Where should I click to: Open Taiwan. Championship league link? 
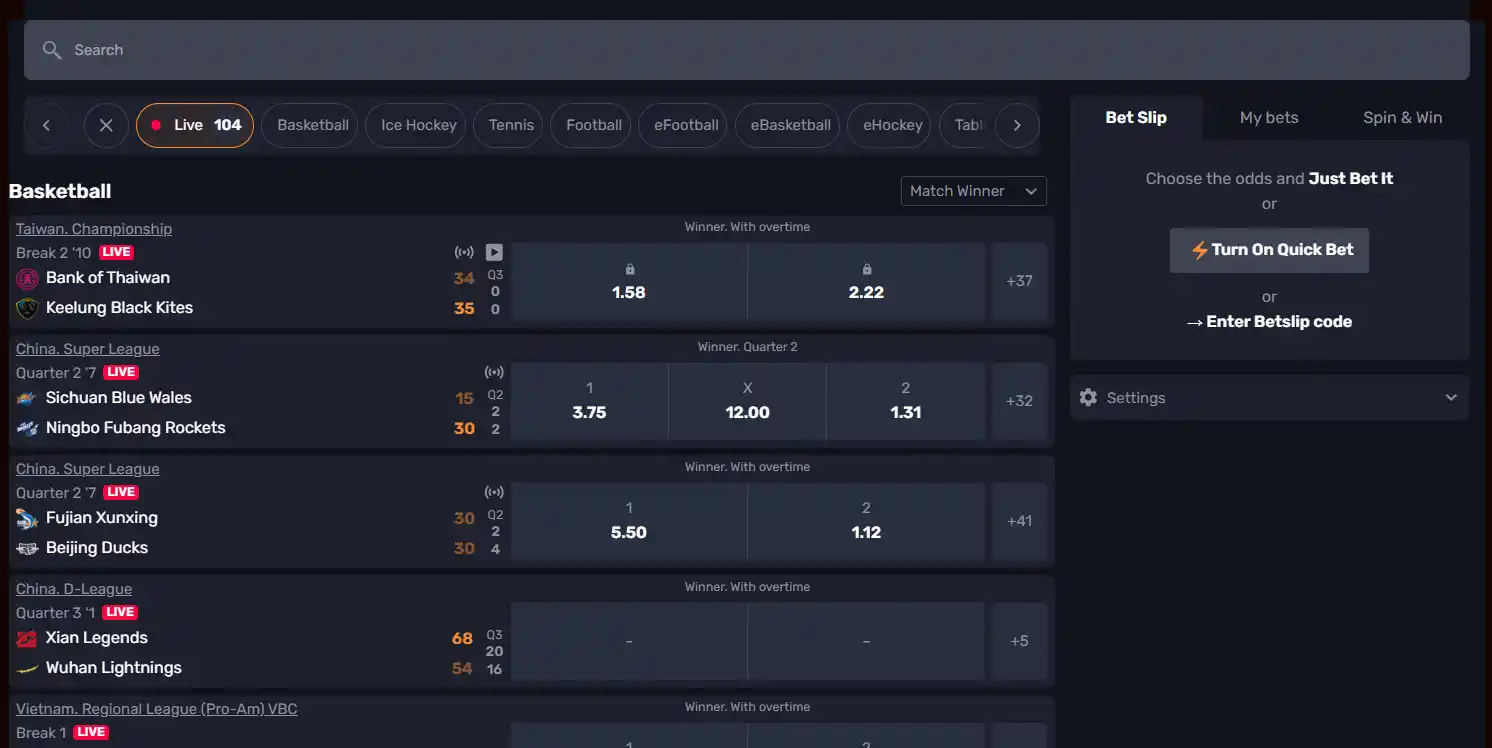[94, 229]
